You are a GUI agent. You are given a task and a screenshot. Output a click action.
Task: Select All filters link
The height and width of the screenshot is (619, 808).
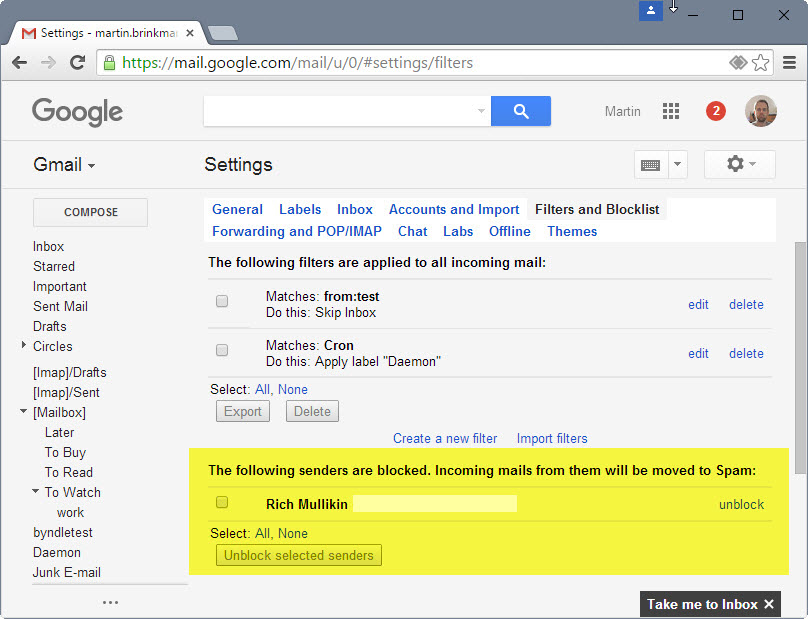pos(262,390)
